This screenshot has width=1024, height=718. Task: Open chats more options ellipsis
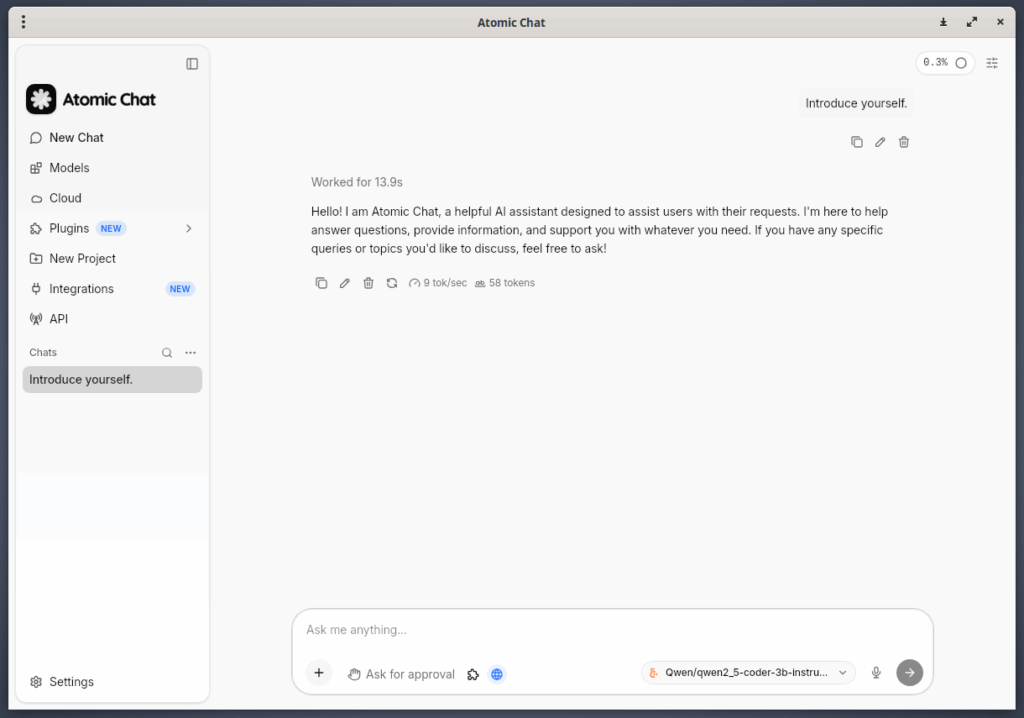coord(190,353)
